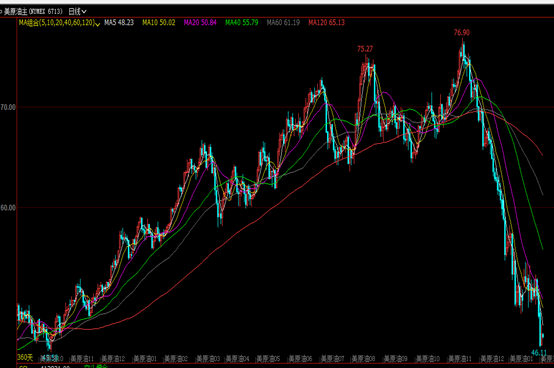Select the MA5 48.23 indicator label
554x368 pixels.
pyautogui.click(x=119, y=23)
